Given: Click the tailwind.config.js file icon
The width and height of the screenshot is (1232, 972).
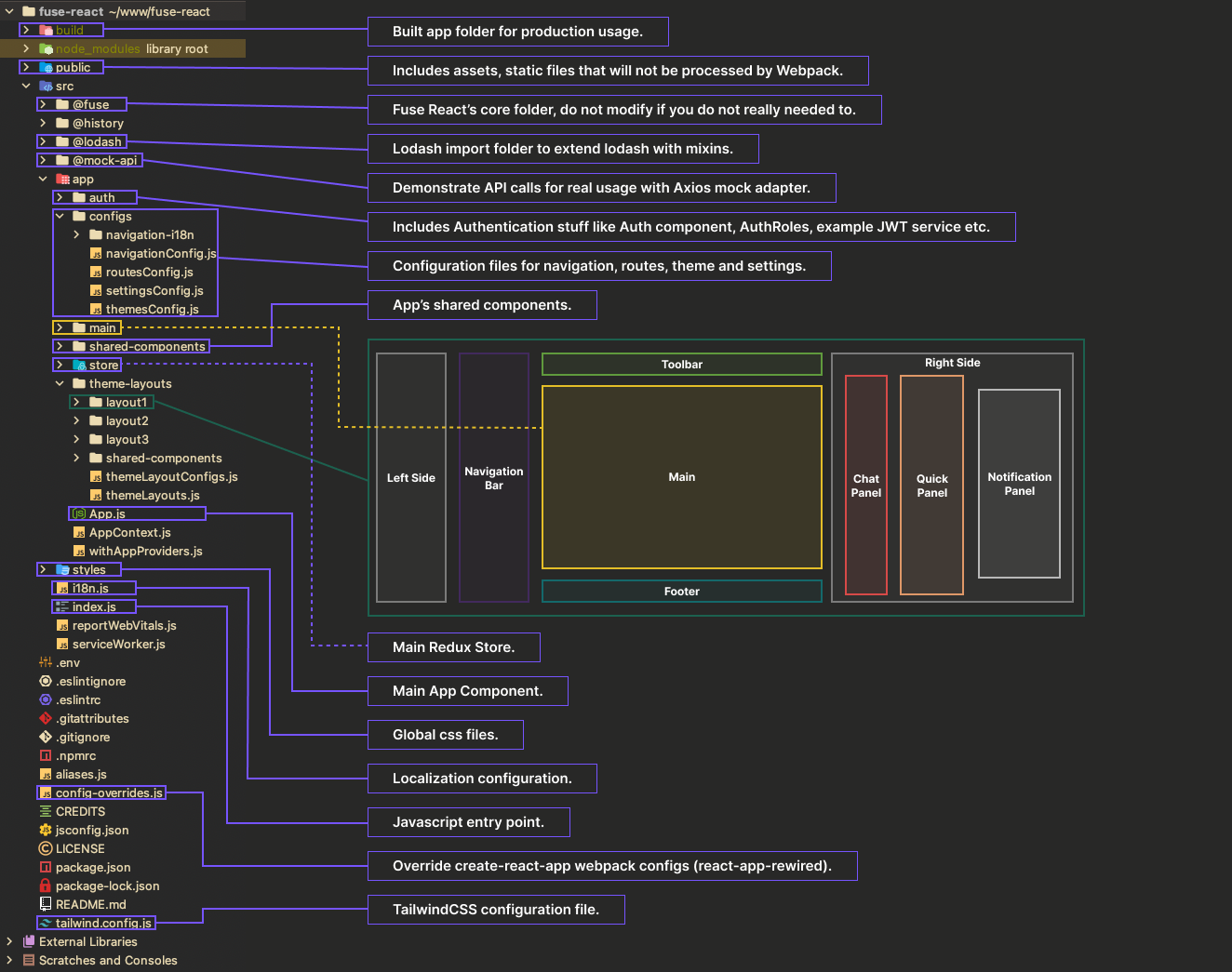Looking at the screenshot, I should pos(46,924).
